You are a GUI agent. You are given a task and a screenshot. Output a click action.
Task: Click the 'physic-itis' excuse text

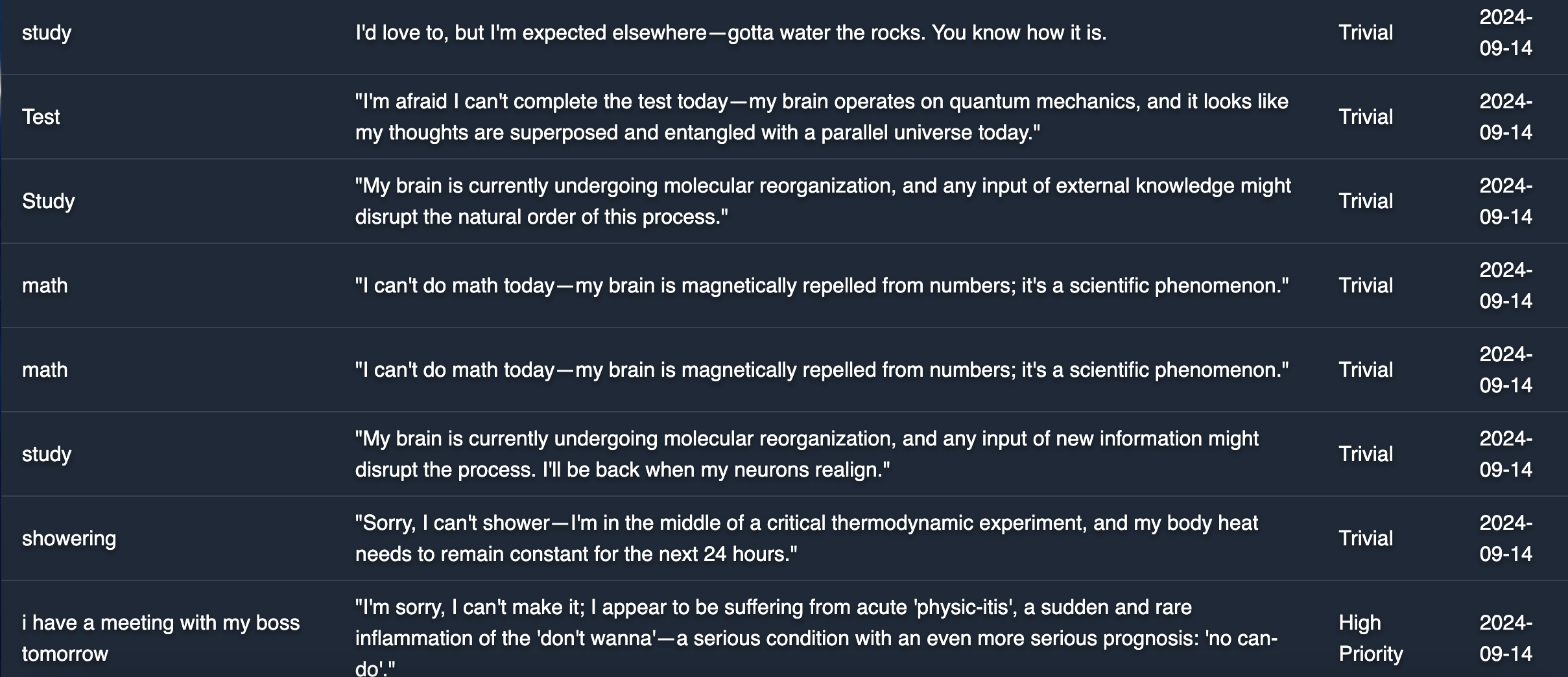tap(816, 638)
